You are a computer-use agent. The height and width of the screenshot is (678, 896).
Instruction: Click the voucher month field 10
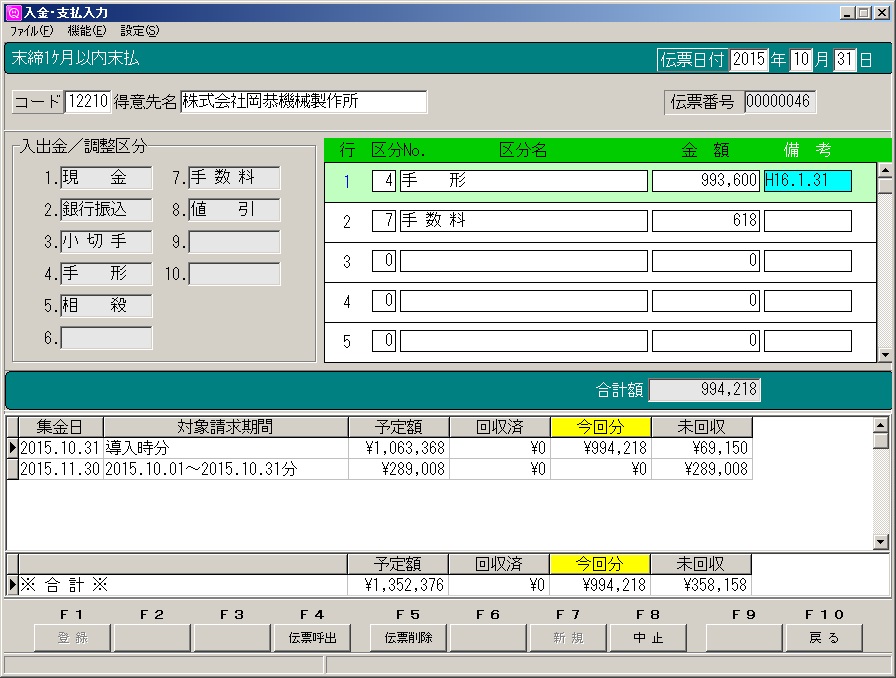(801, 59)
